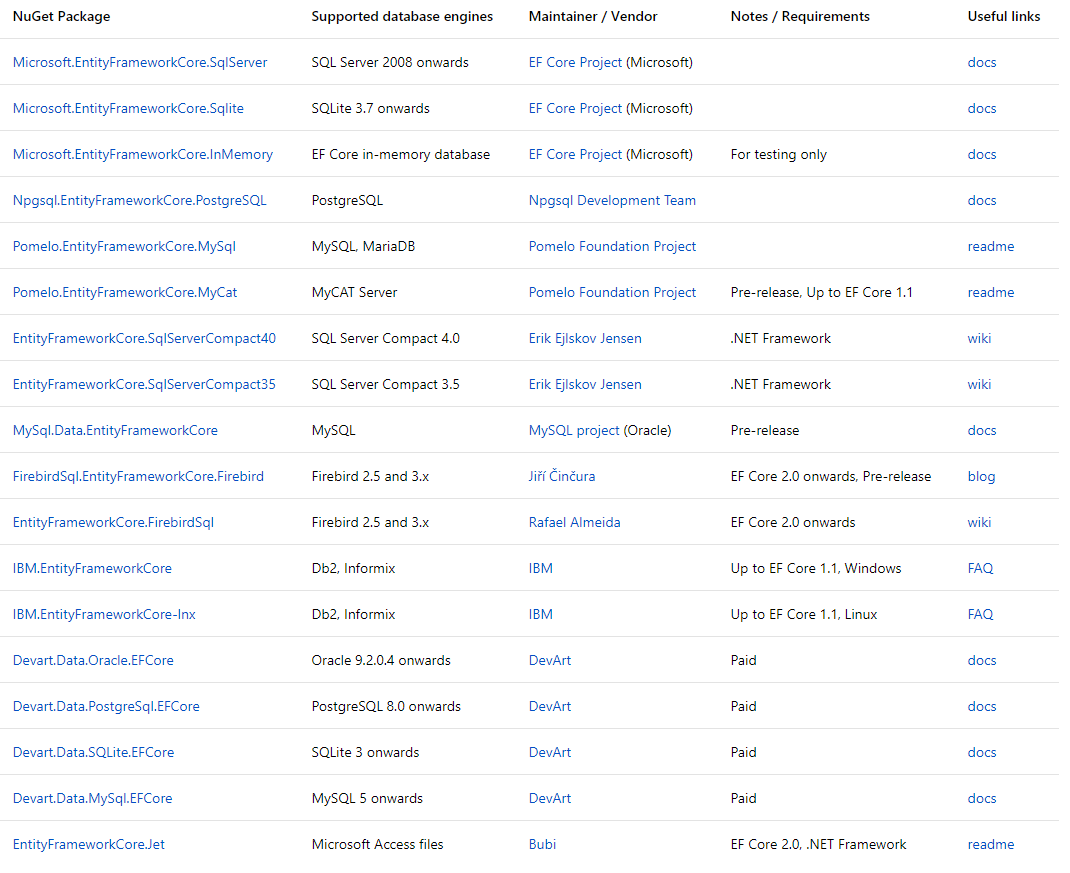Open DevArt vendor link for MySQL 5 row
The width and height of the screenshot is (1070, 873).
pos(550,798)
